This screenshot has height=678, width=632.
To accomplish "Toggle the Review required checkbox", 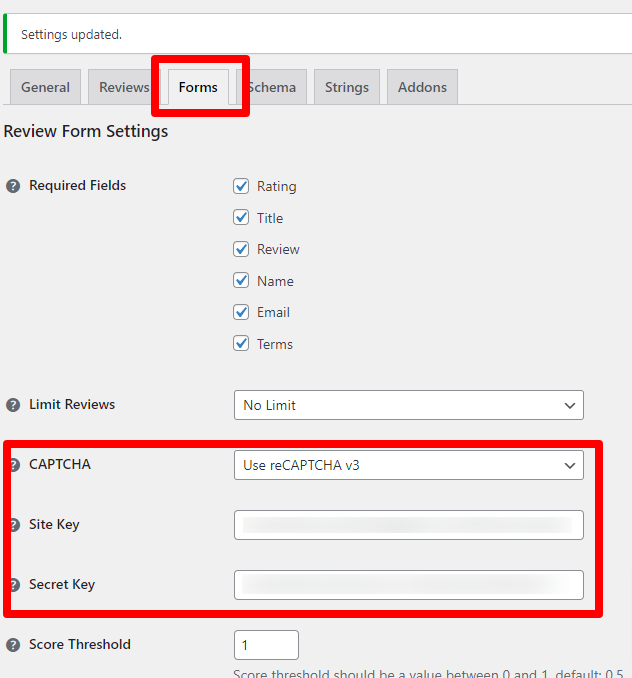I will tap(241, 249).
